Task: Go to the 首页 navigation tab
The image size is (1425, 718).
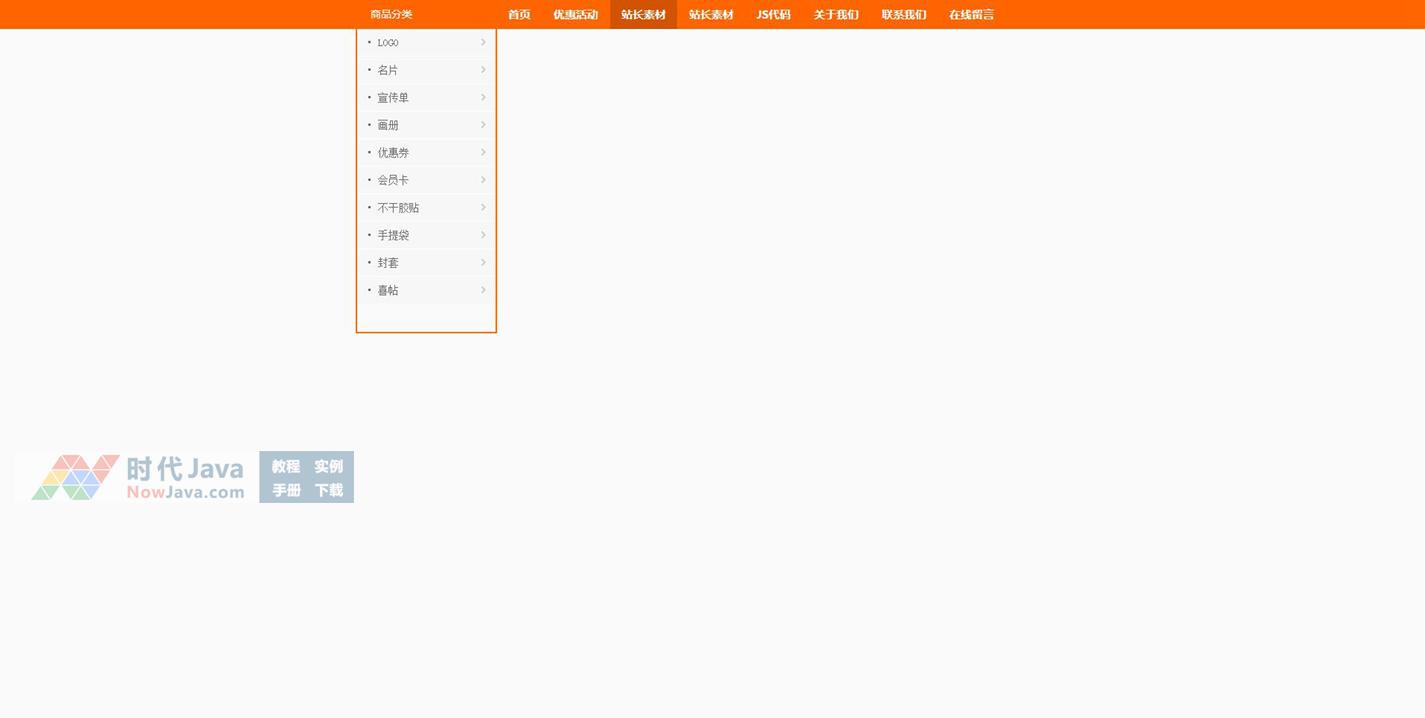Action: point(519,14)
